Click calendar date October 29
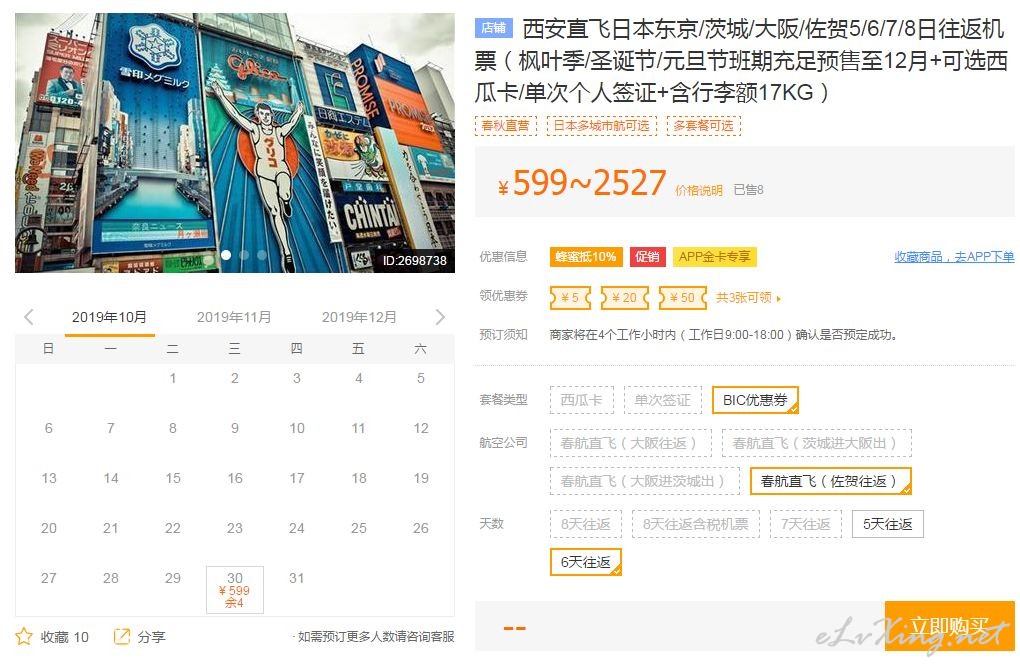Viewport: 1020px width, 669px height. pos(172,578)
